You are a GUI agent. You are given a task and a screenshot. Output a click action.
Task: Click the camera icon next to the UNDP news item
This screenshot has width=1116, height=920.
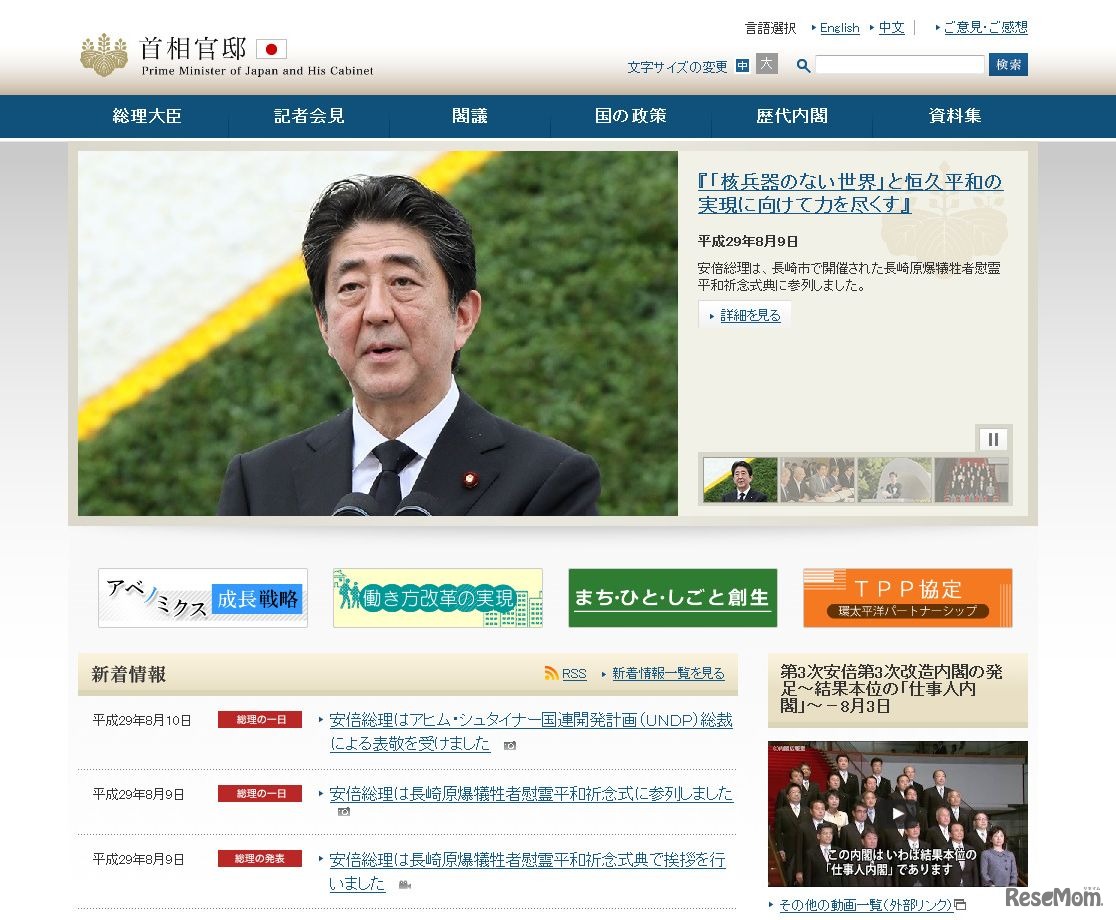click(x=511, y=747)
